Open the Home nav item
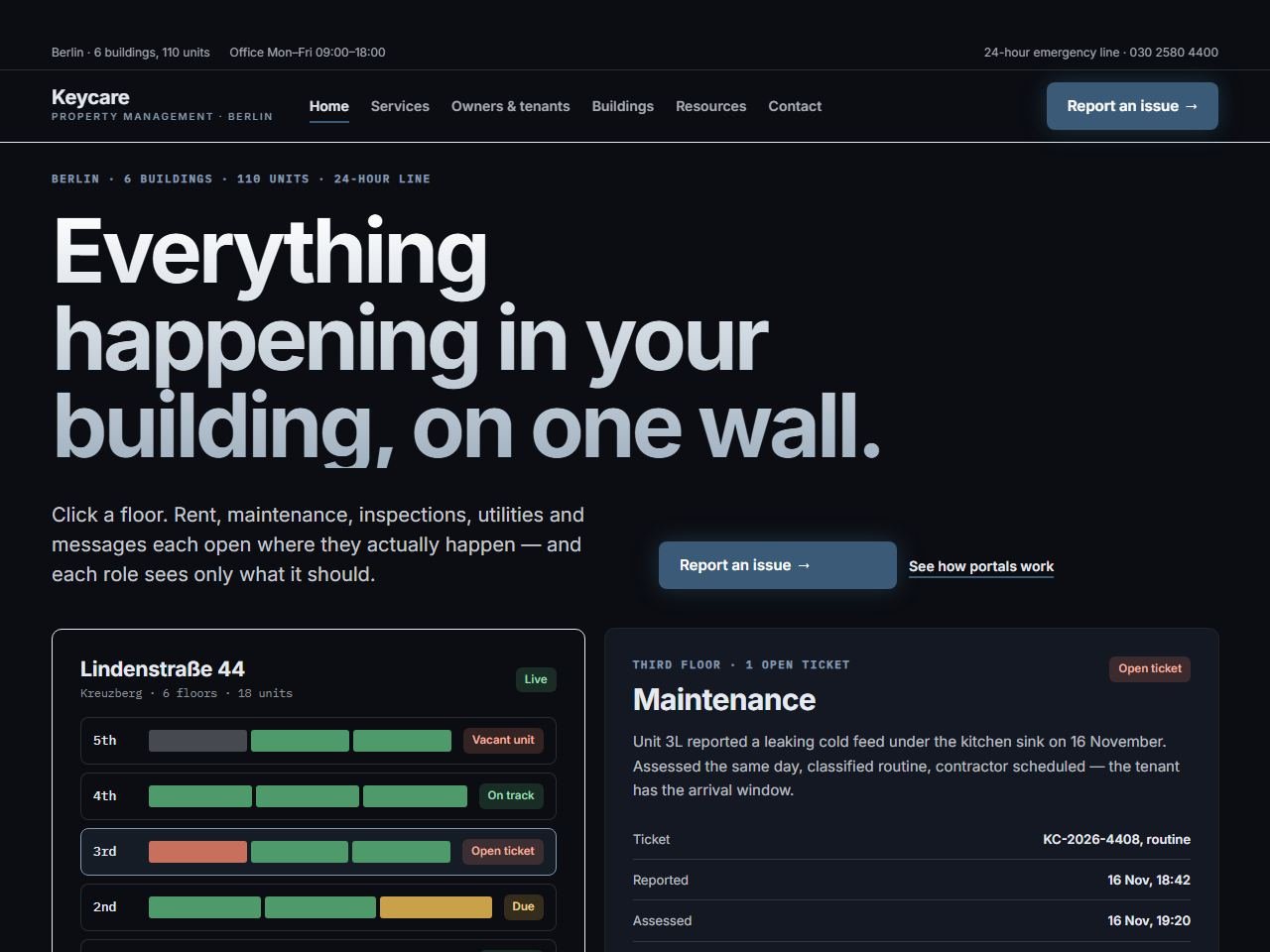The image size is (1270, 952). (329, 106)
